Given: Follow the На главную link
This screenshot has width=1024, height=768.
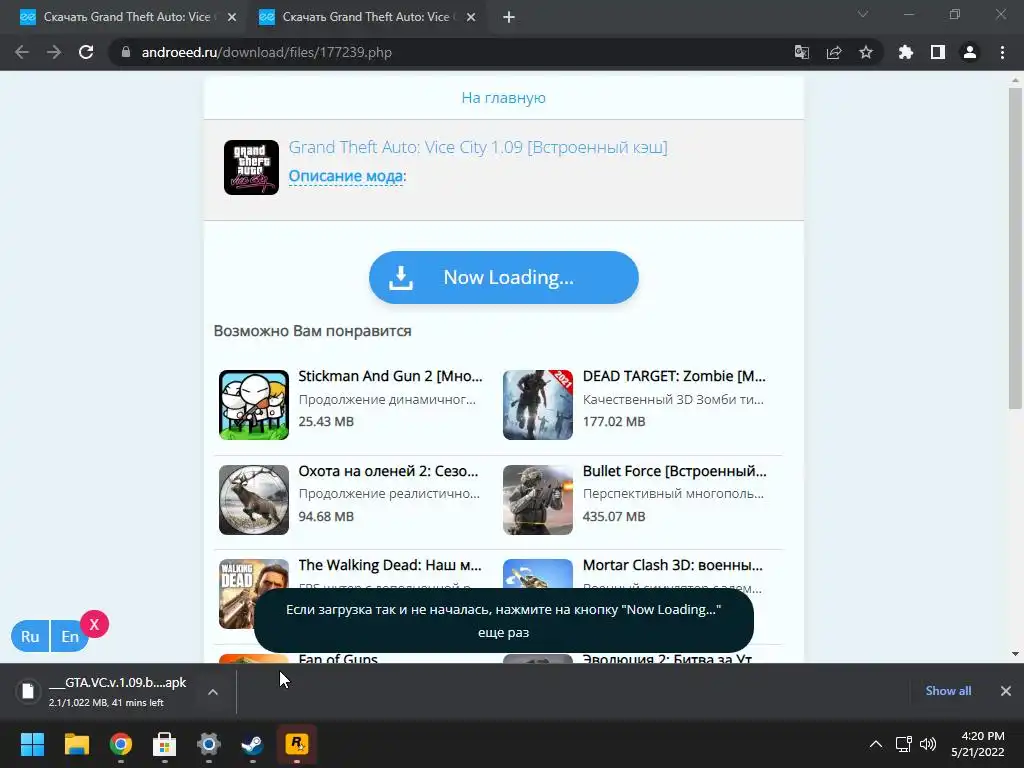Looking at the screenshot, I should click(x=504, y=98).
